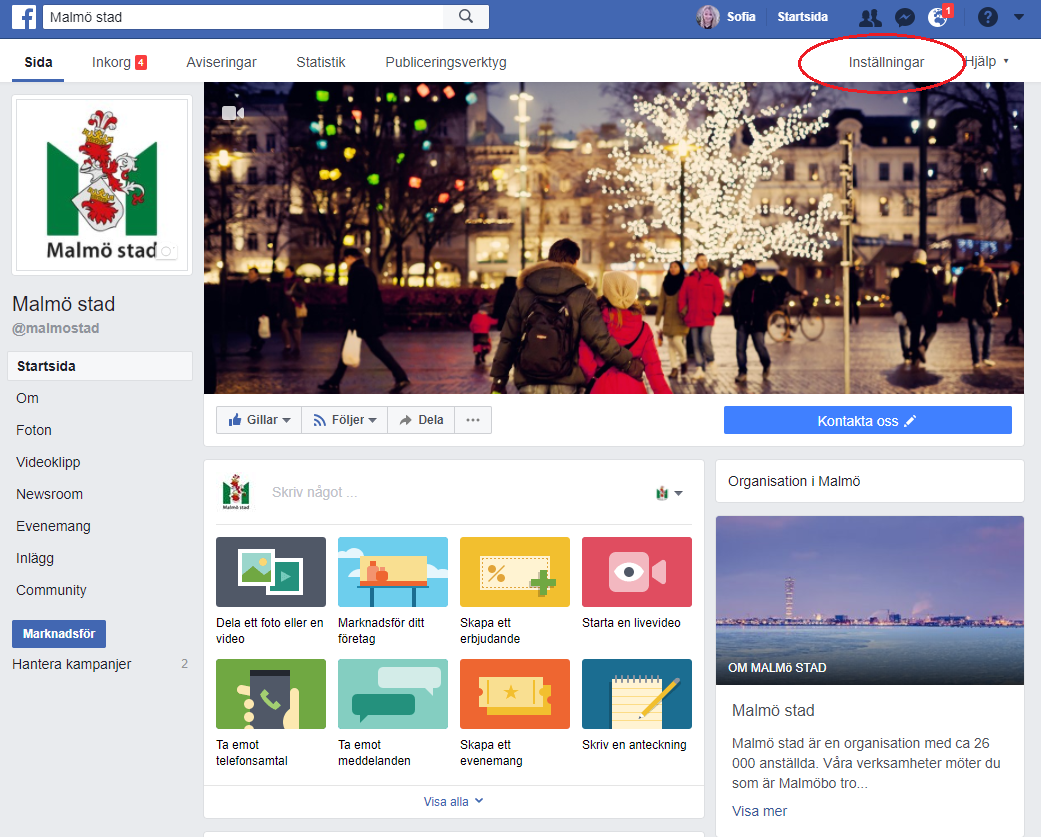The image size is (1041, 837).
Task: Open the Inkorg tab
Action: (119, 62)
